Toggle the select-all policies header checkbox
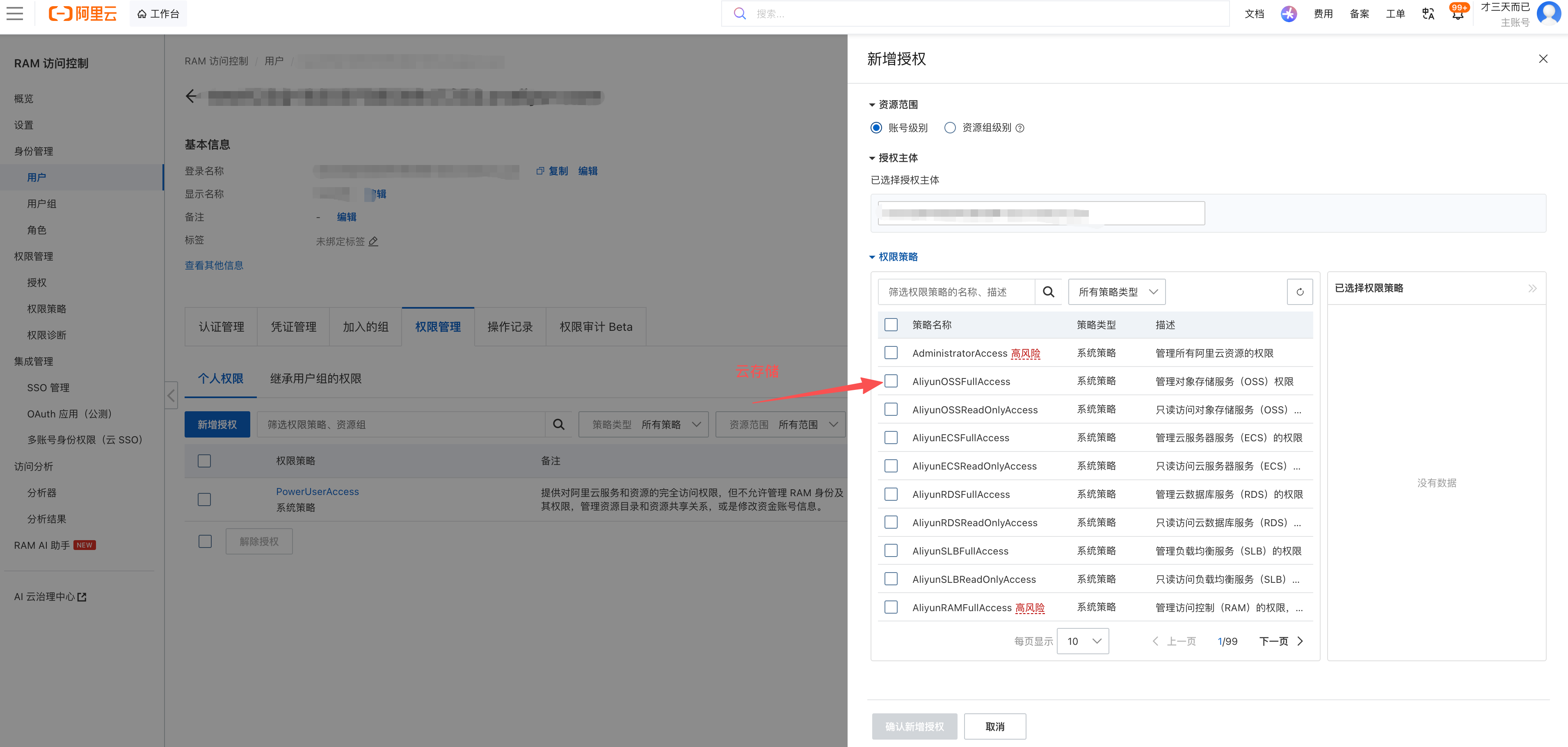1568x747 pixels. click(891, 325)
